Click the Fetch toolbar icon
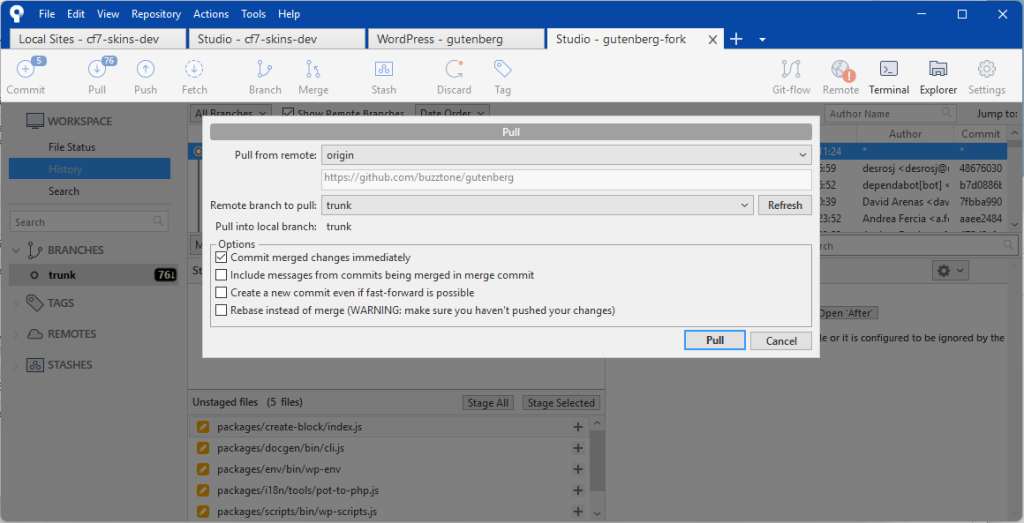 pyautogui.click(x=194, y=77)
